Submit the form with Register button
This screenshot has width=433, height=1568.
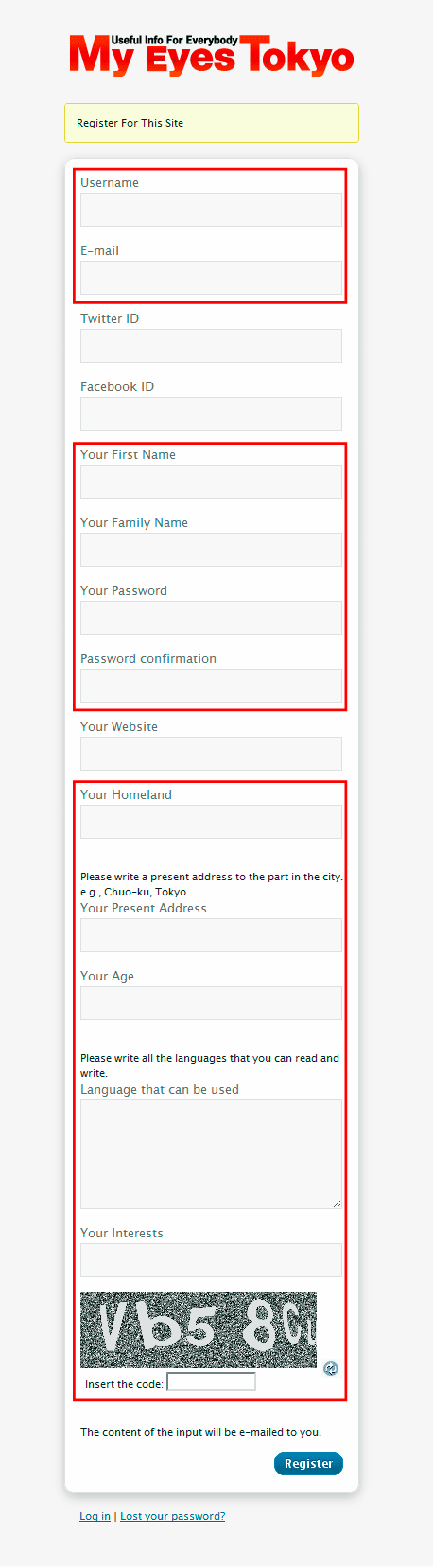308,1463
